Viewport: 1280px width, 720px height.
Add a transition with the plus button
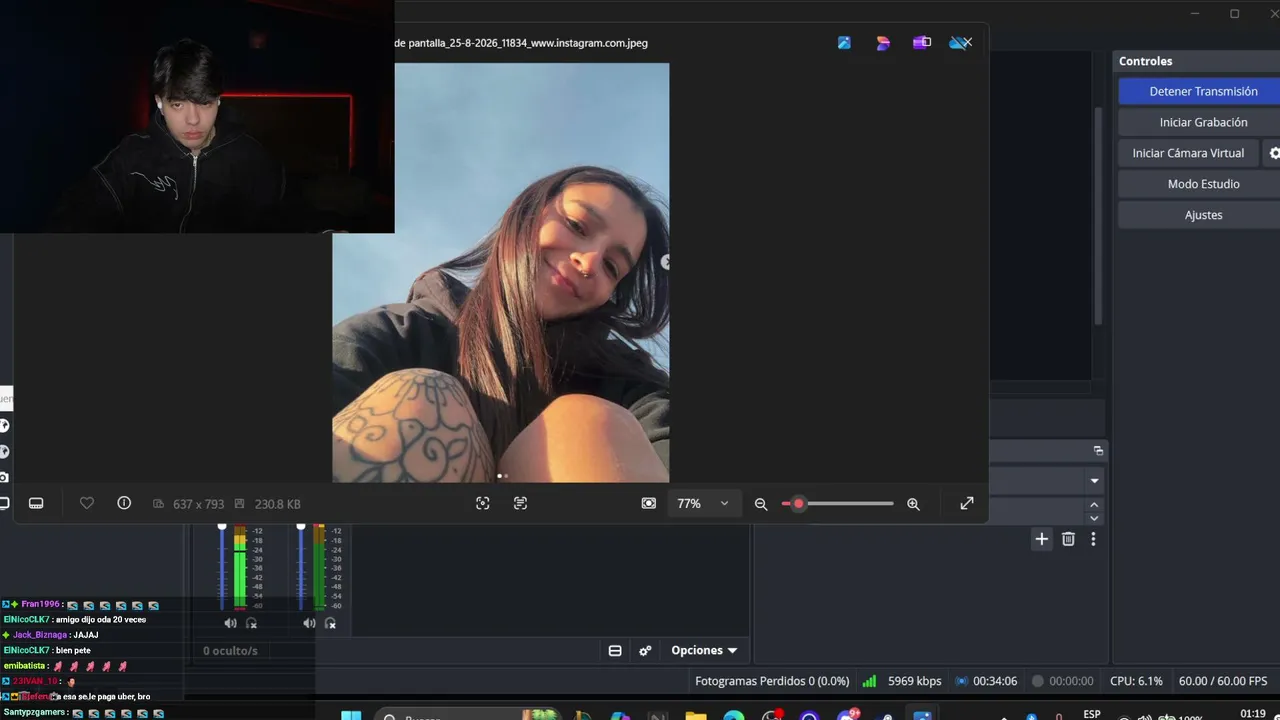tap(1042, 539)
